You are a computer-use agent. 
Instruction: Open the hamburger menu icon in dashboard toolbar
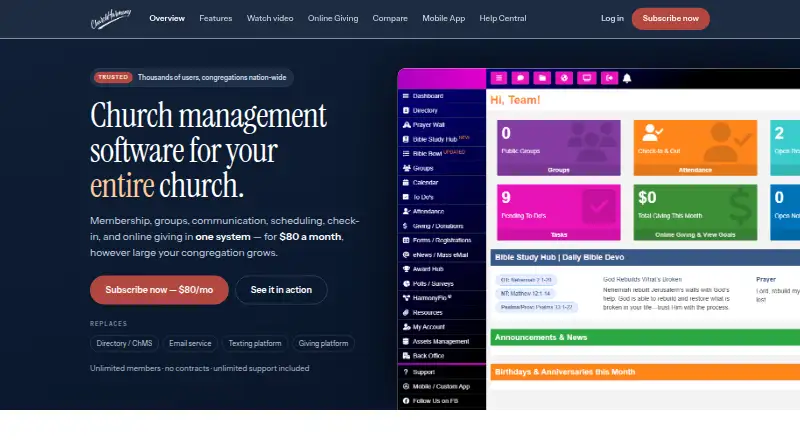[498, 78]
